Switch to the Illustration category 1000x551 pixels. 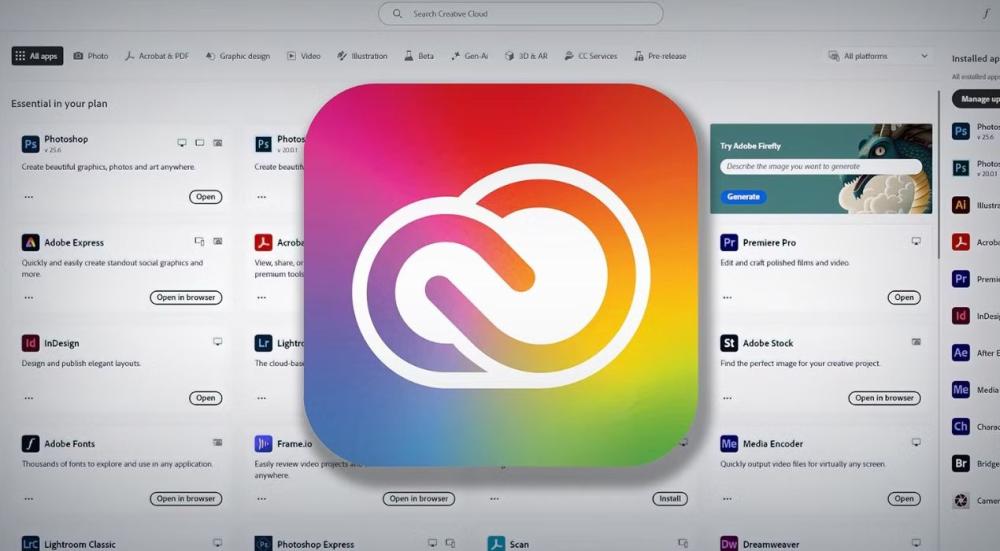(x=362, y=56)
